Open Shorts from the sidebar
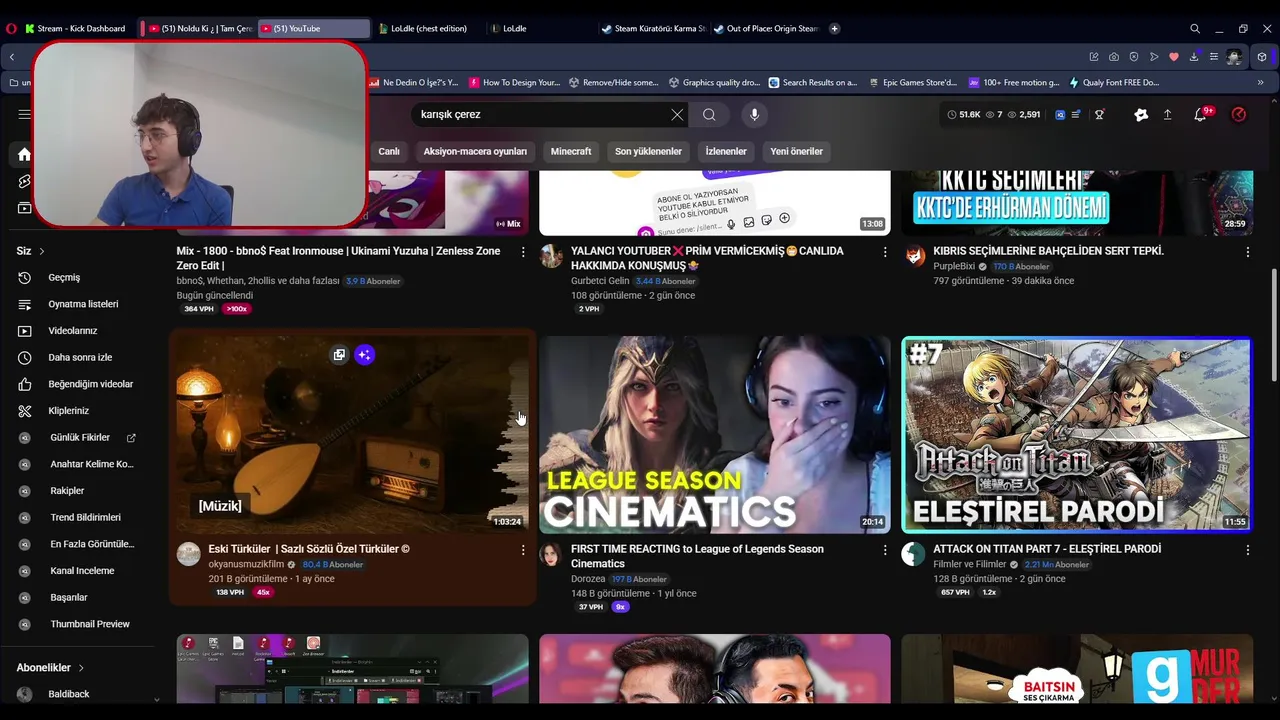 pos(25,181)
